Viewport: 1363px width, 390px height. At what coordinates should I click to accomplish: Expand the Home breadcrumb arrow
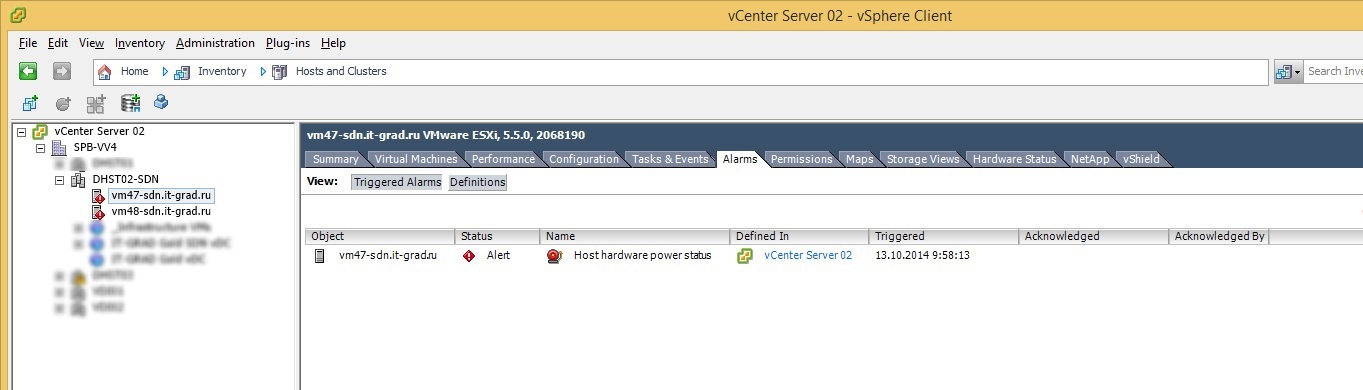pos(165,72)
